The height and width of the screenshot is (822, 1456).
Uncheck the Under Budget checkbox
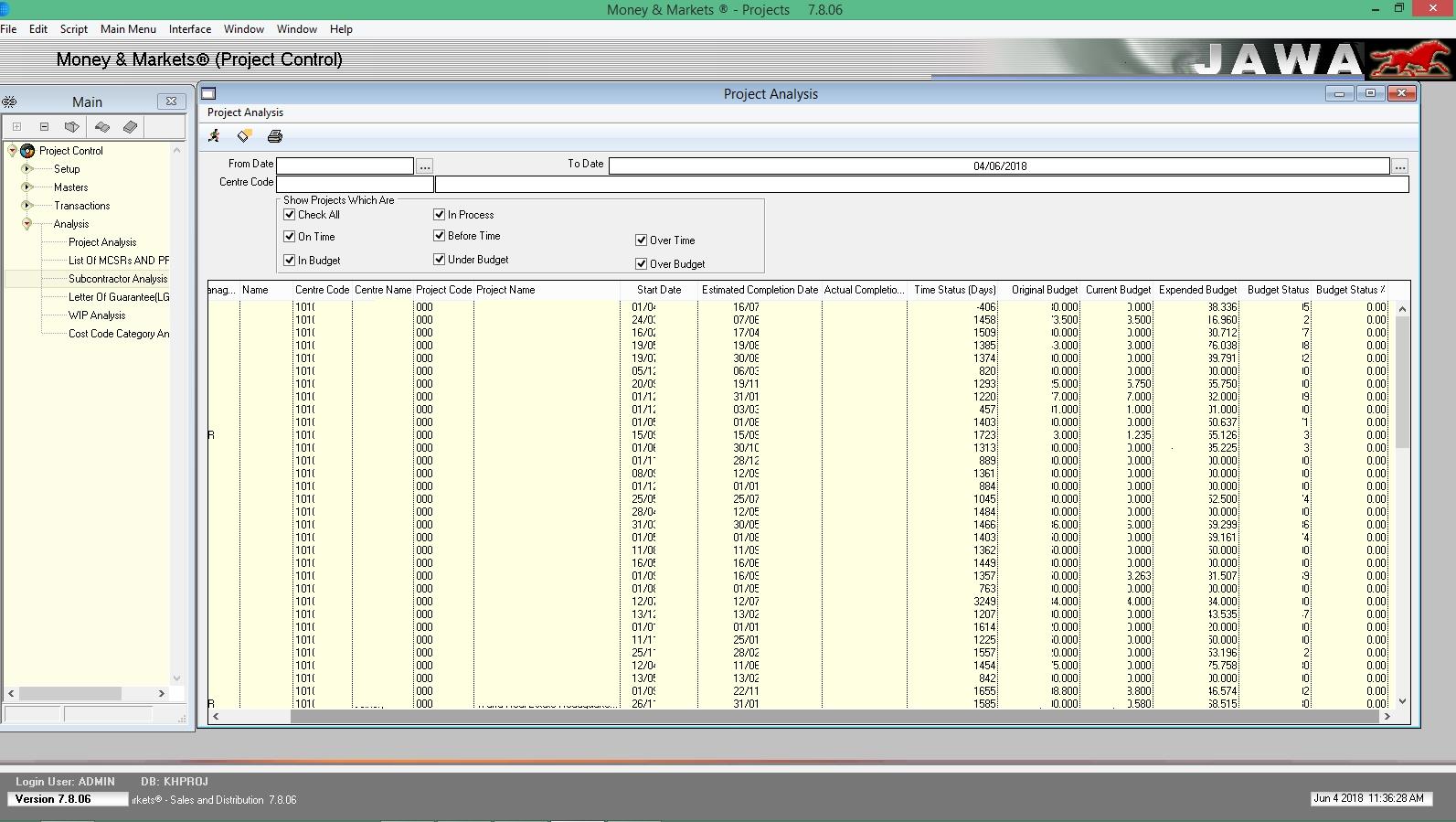click(440, 260)
